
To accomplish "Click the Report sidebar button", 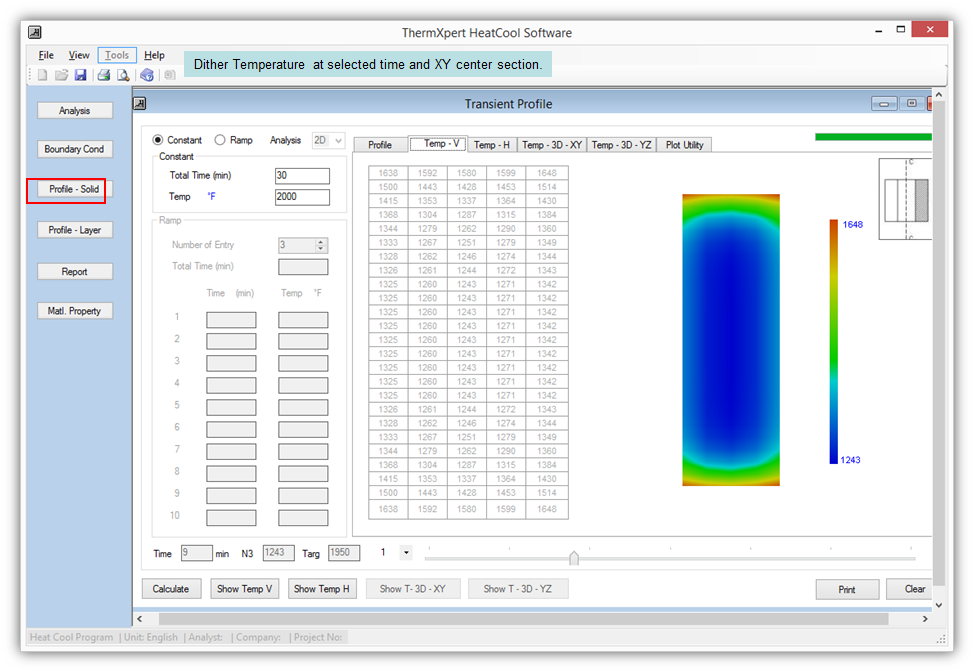I will 75,271.
